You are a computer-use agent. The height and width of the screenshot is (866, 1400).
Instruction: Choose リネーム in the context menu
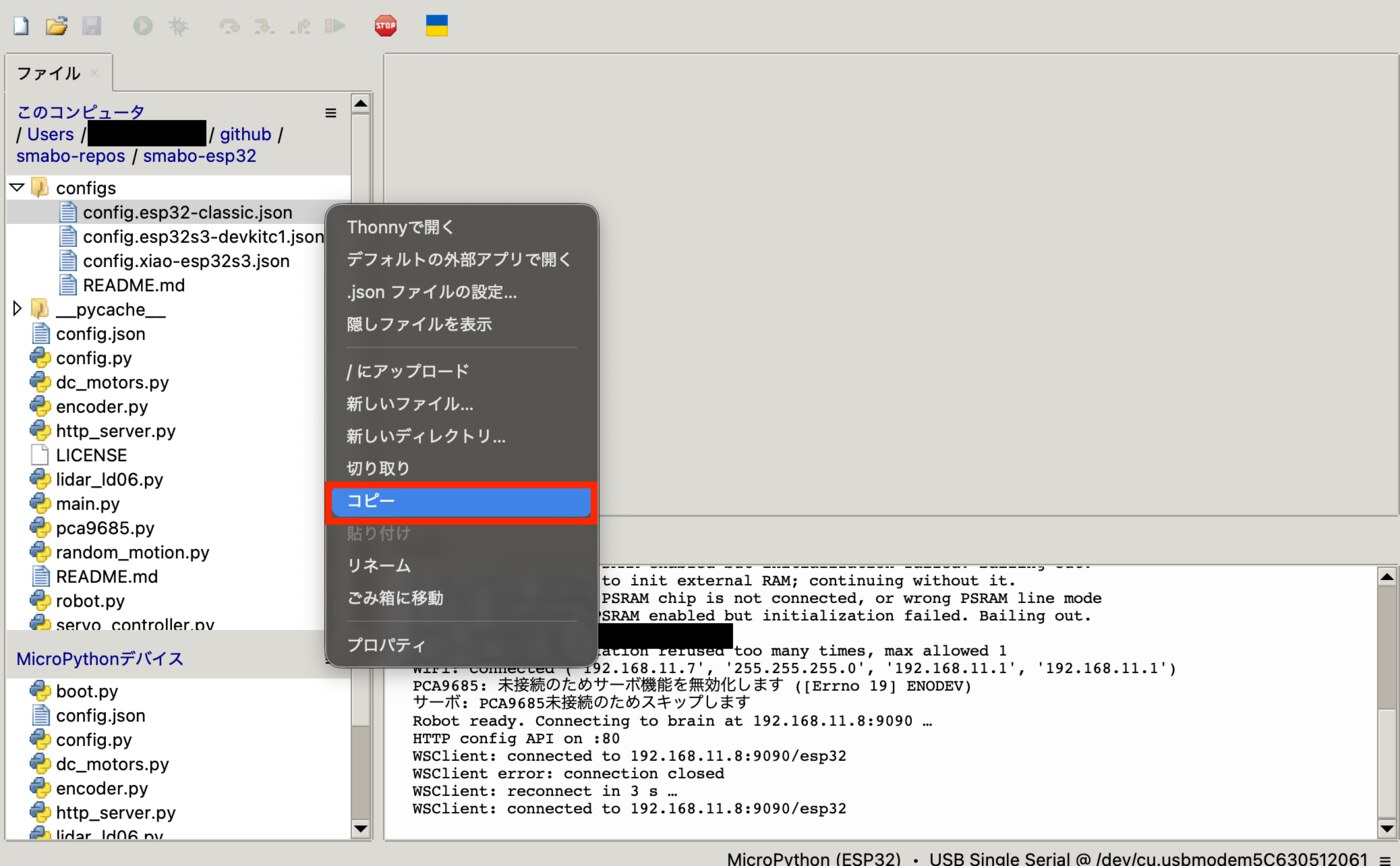point(462,565)
